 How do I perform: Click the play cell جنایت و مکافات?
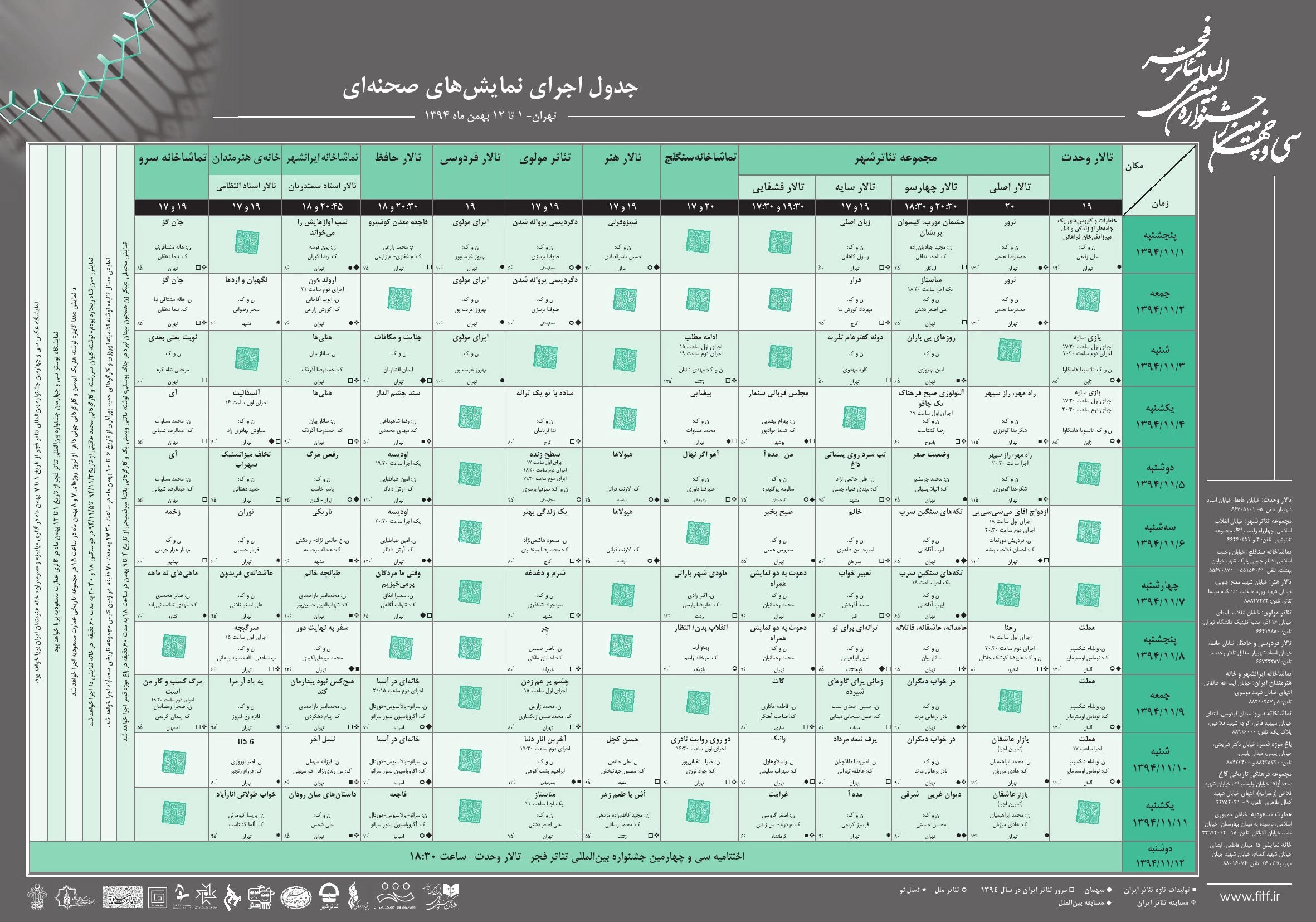click(397, 358)
